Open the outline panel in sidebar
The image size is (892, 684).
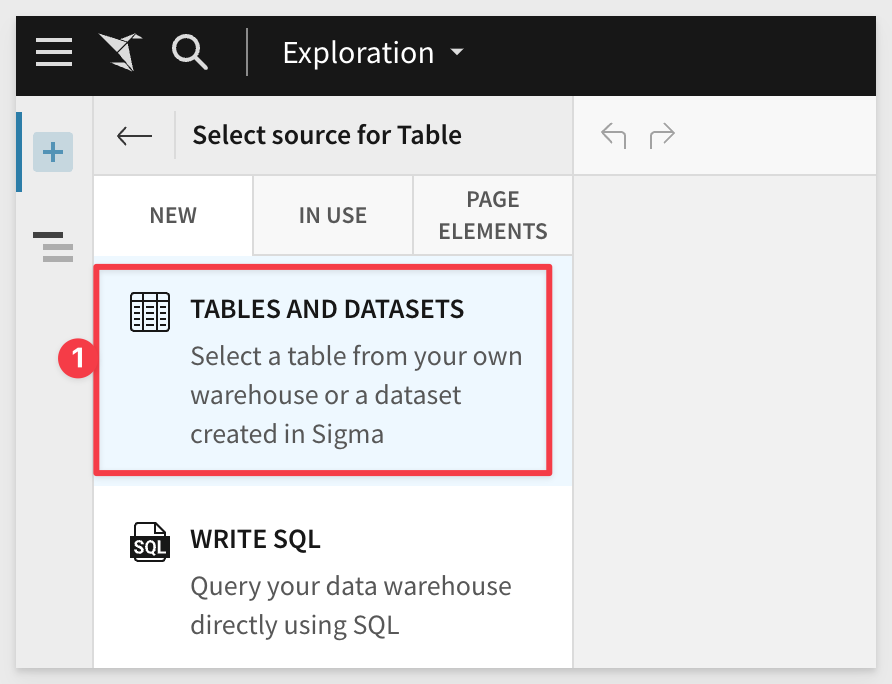coord(54,246)
